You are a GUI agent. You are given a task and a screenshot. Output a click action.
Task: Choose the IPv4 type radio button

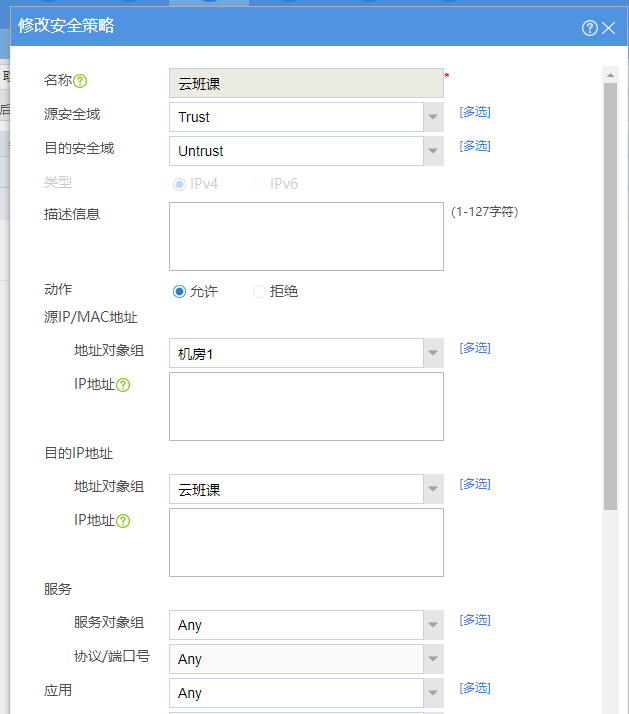tap(180, 184)
